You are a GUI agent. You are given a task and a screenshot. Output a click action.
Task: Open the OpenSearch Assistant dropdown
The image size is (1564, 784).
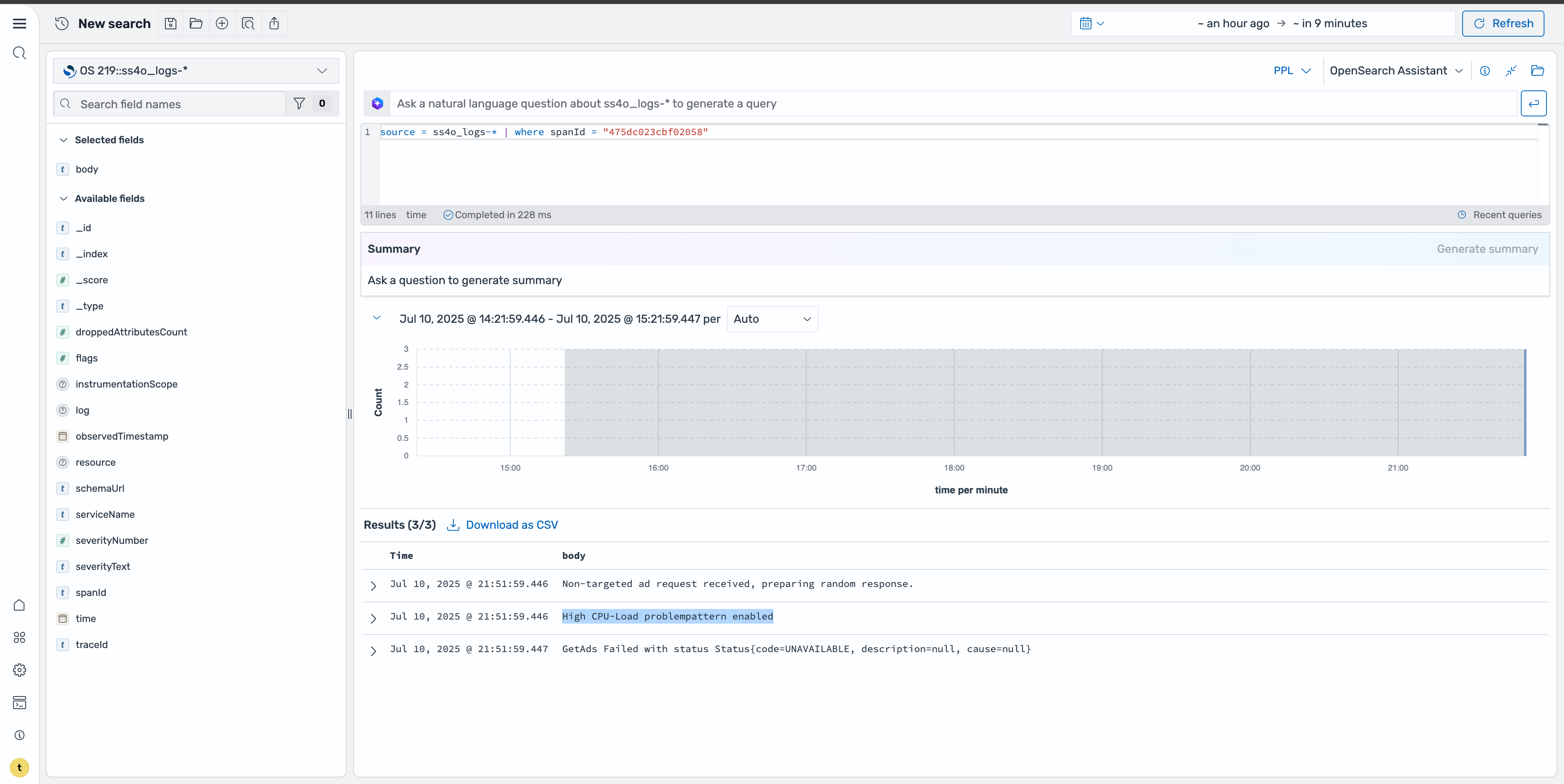(x=1396, y=71)
